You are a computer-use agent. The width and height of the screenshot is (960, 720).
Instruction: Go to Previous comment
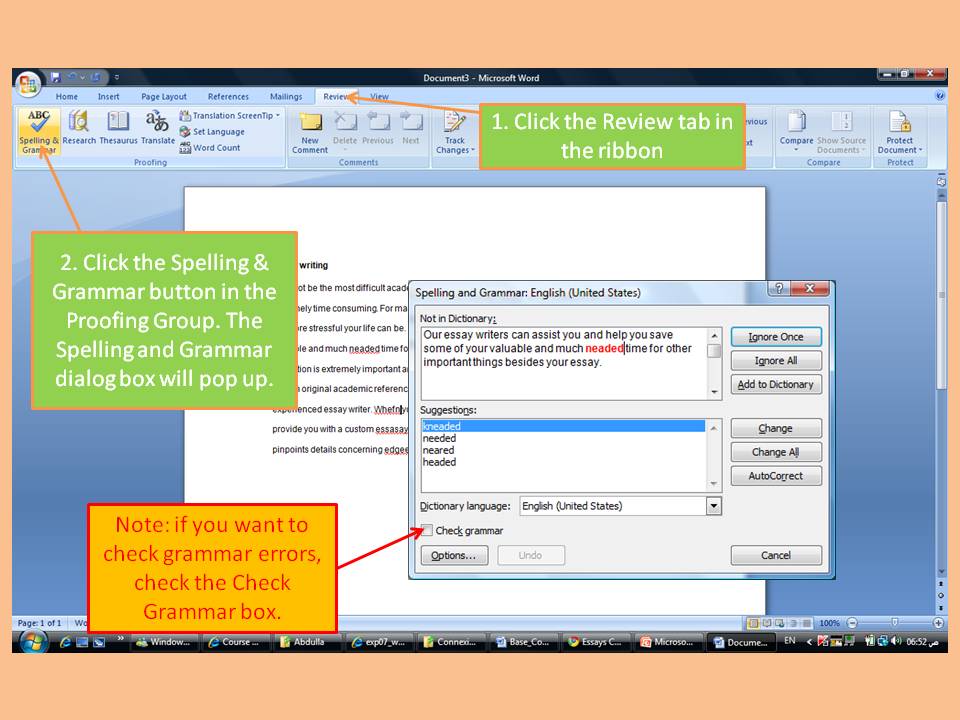(x=378, y=129)
